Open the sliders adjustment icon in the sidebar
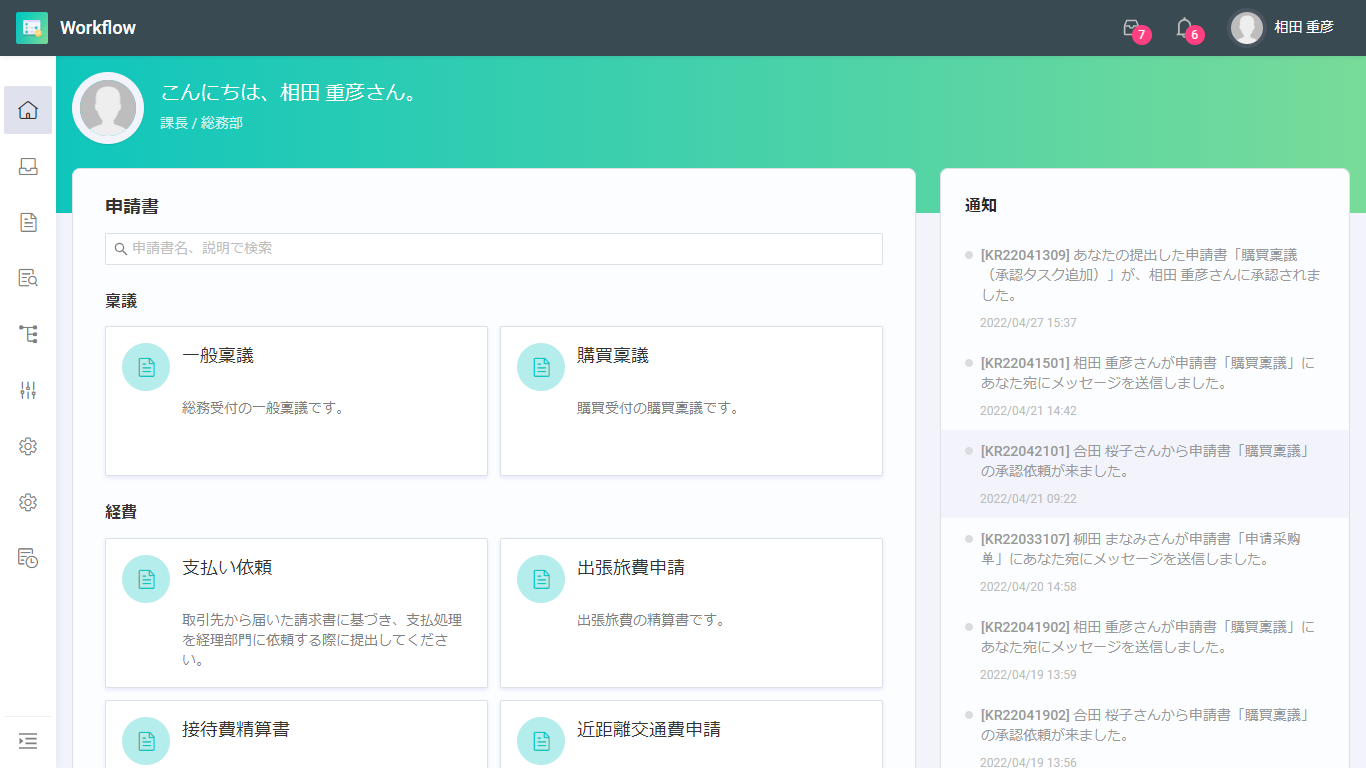This screenshot has height=768, width=1366. coord(28,390)
